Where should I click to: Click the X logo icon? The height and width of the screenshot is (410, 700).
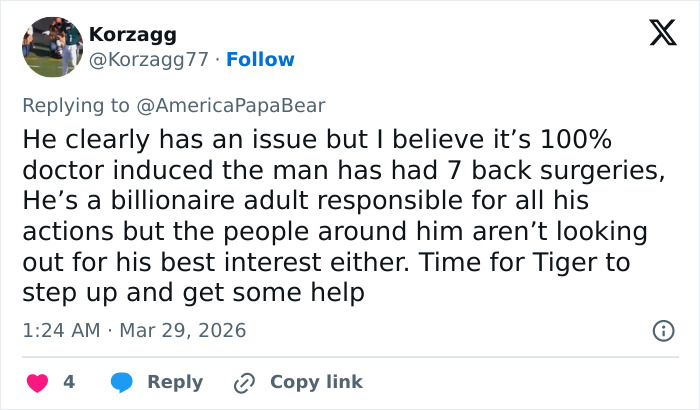pos(656,34)
